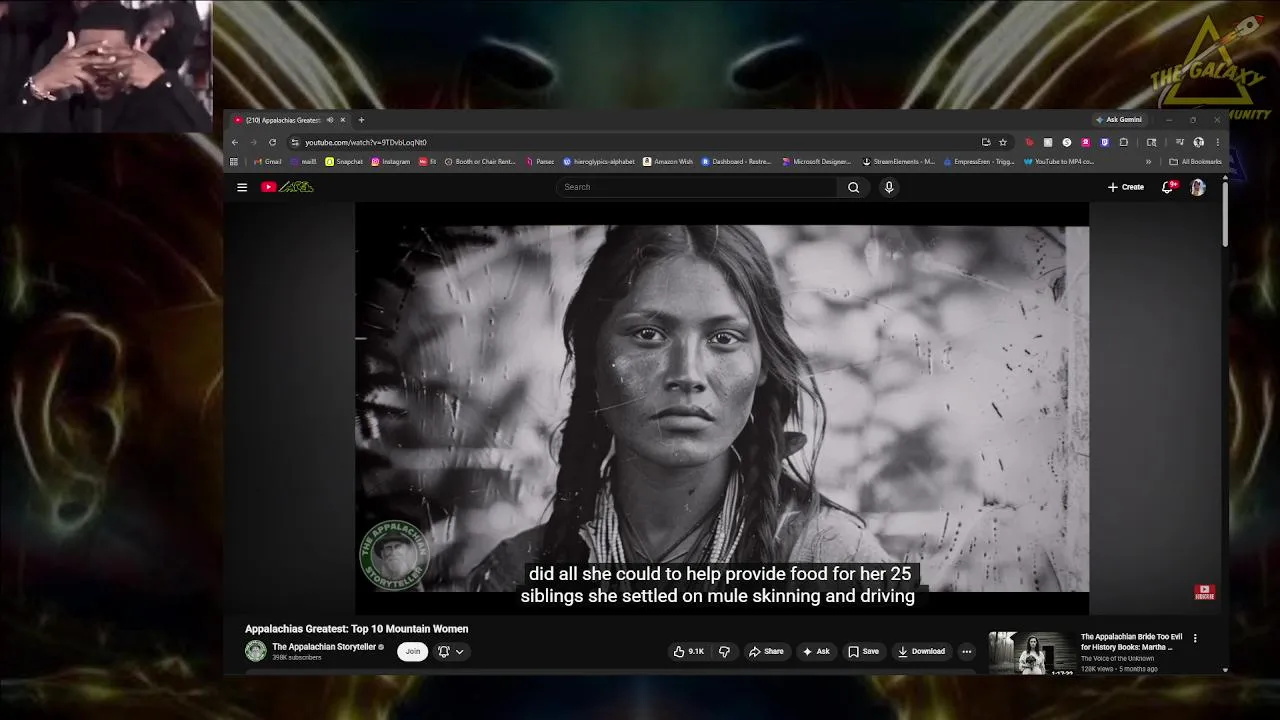Viewport: 1280px width, 720px height.
Task: Click the Ask button below the video
Action: coord(816,651)
